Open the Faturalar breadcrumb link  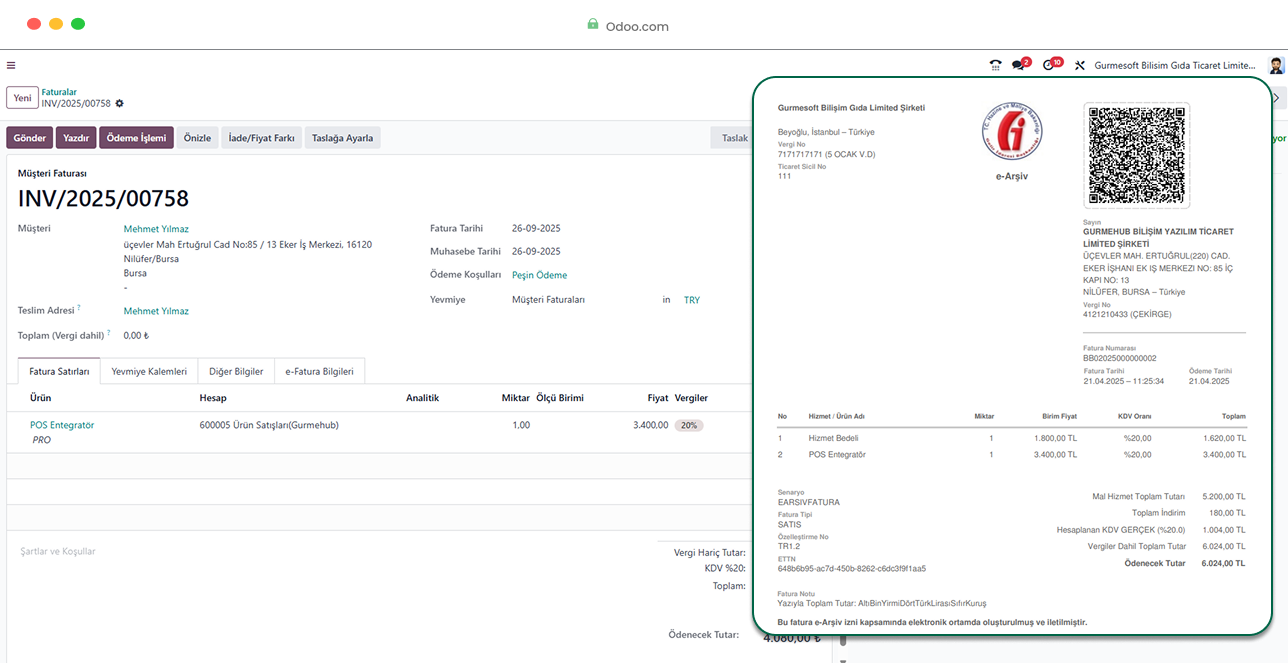coord(59,92)
